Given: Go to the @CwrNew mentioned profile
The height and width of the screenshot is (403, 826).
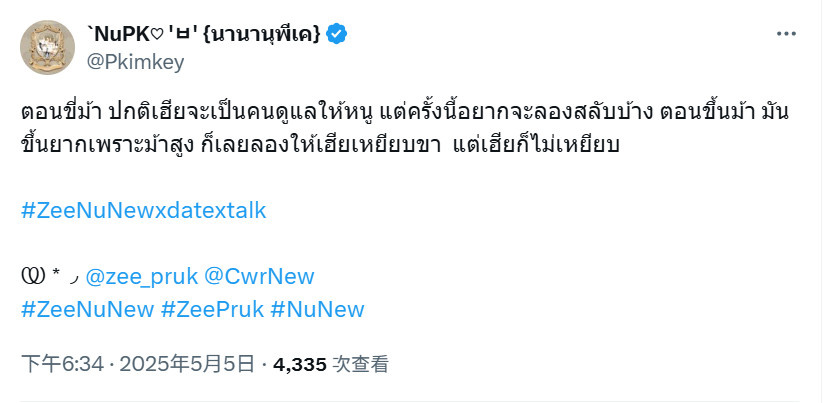Looking at the screenshot, I should pyautogui.click(x=259, y=277).
